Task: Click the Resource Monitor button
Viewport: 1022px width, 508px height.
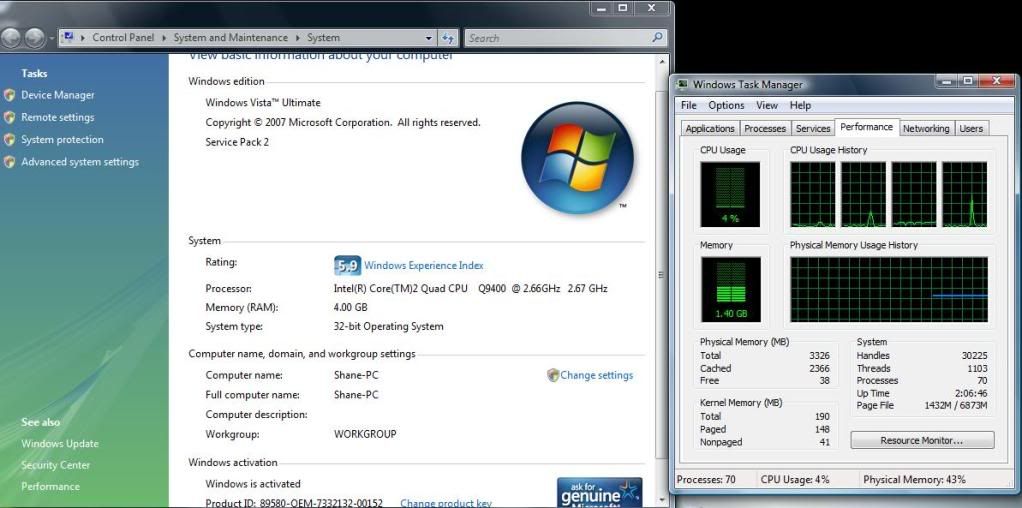Action: pos(922,440)
